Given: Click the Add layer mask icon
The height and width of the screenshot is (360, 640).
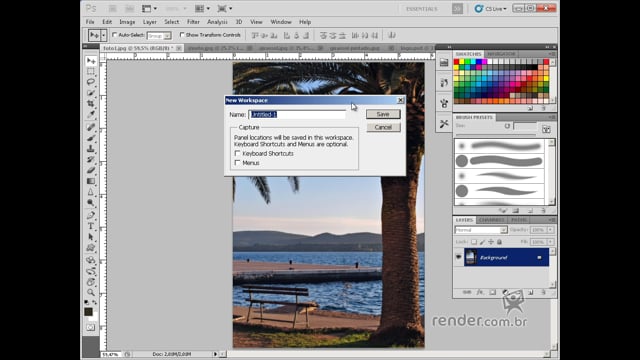Looking at the screenshot, I should tap(493, 292).
